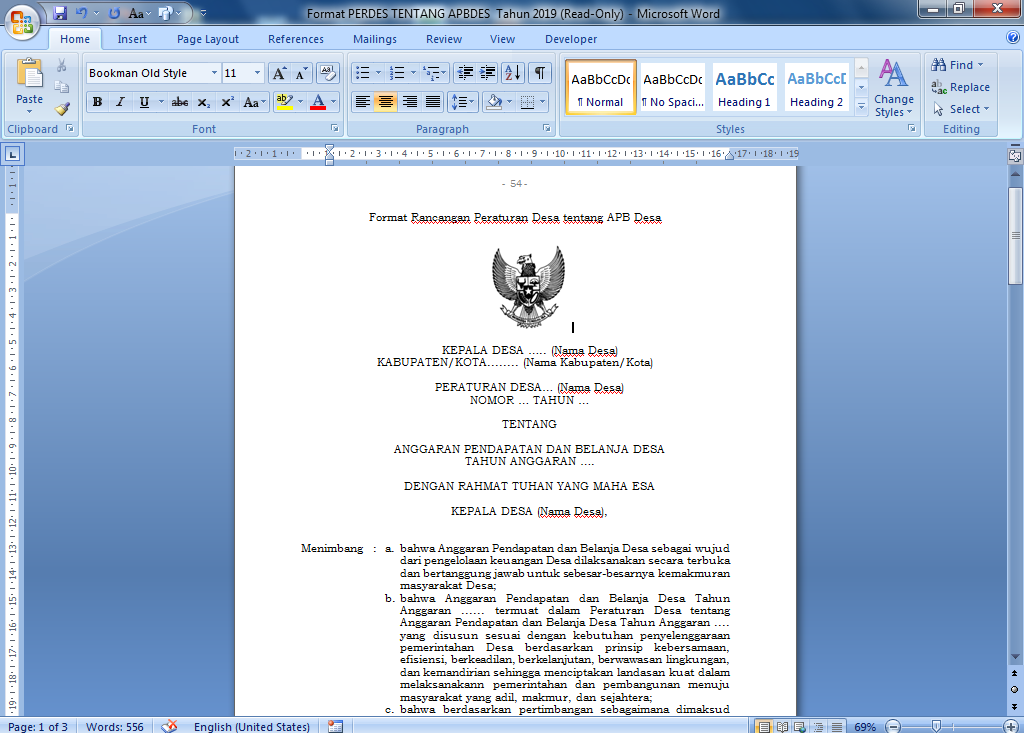Increase the indent level
The image size is (1024, 733).
point(487,73)
